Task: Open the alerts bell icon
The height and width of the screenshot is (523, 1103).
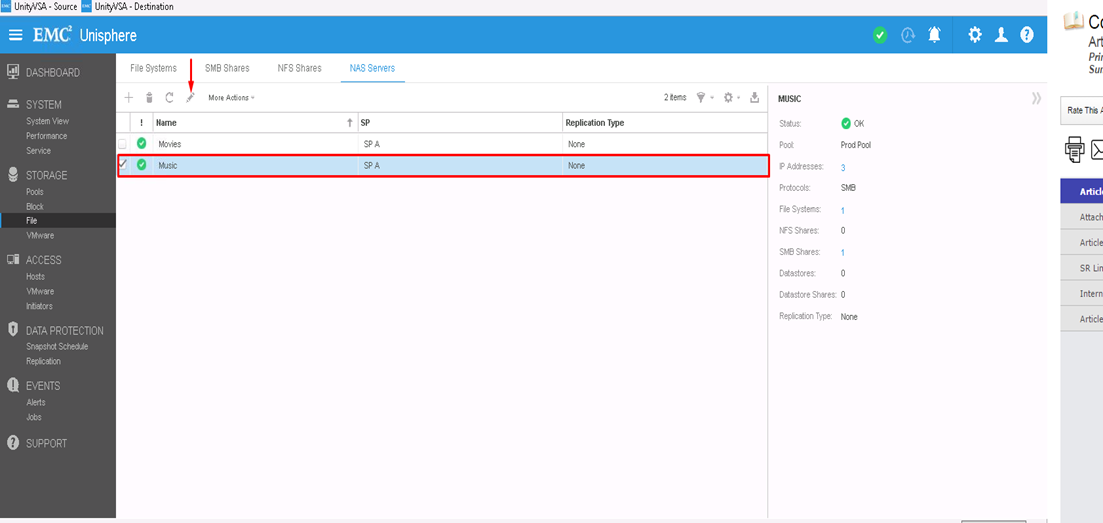Action: pos(934,35)
